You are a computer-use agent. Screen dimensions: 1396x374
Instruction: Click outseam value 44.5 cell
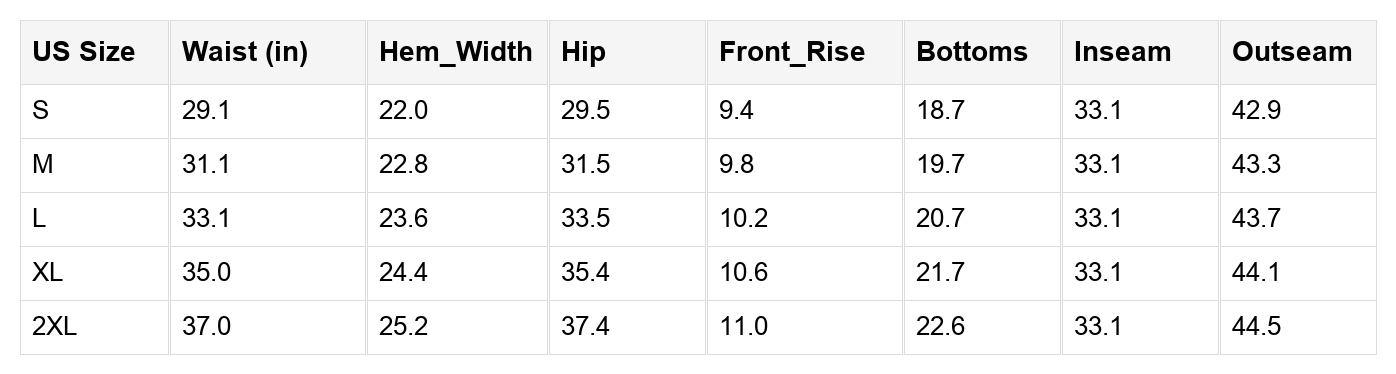[x=1298, y=327]
